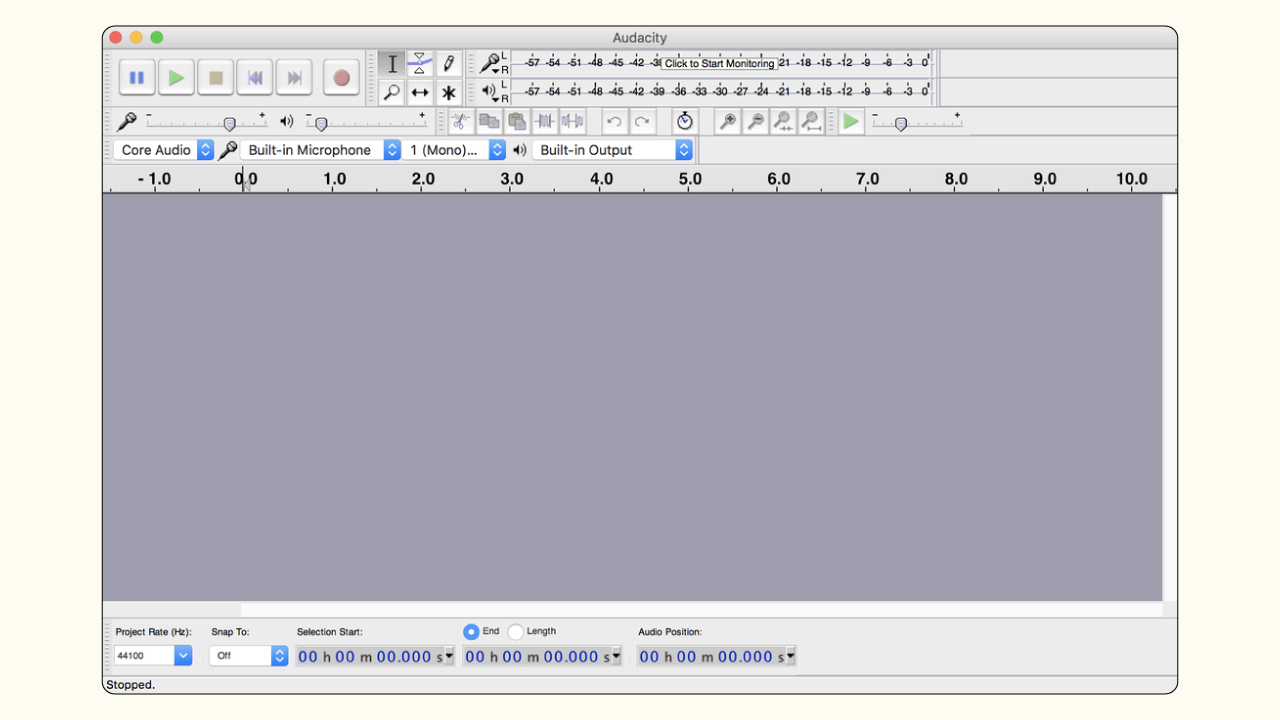This screenshot has width=1280, height=720.
Task: Select the Time Shift tool
Action: (420, 93)
